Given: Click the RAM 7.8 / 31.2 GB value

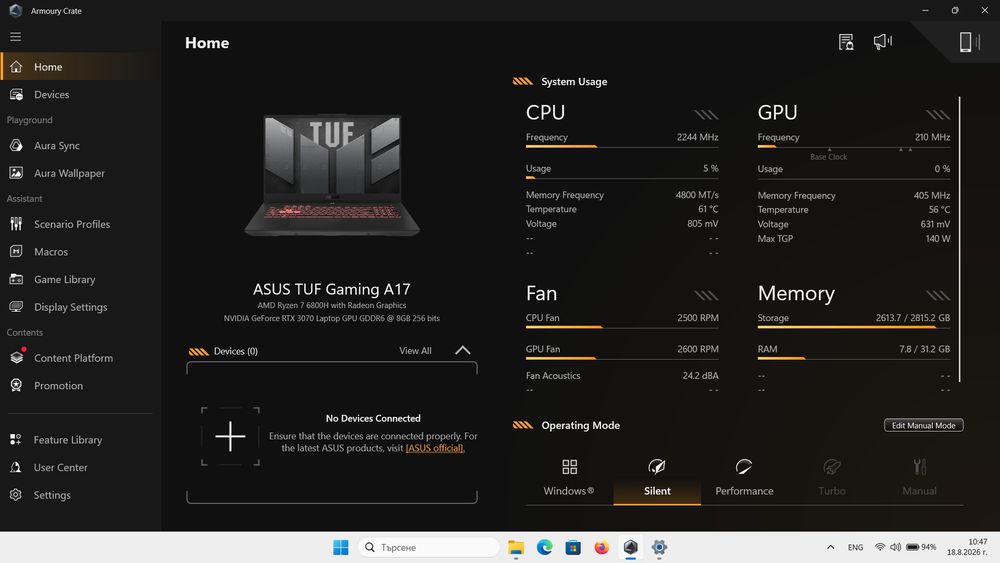Looking at the screenshot, I should coord(924,349).
